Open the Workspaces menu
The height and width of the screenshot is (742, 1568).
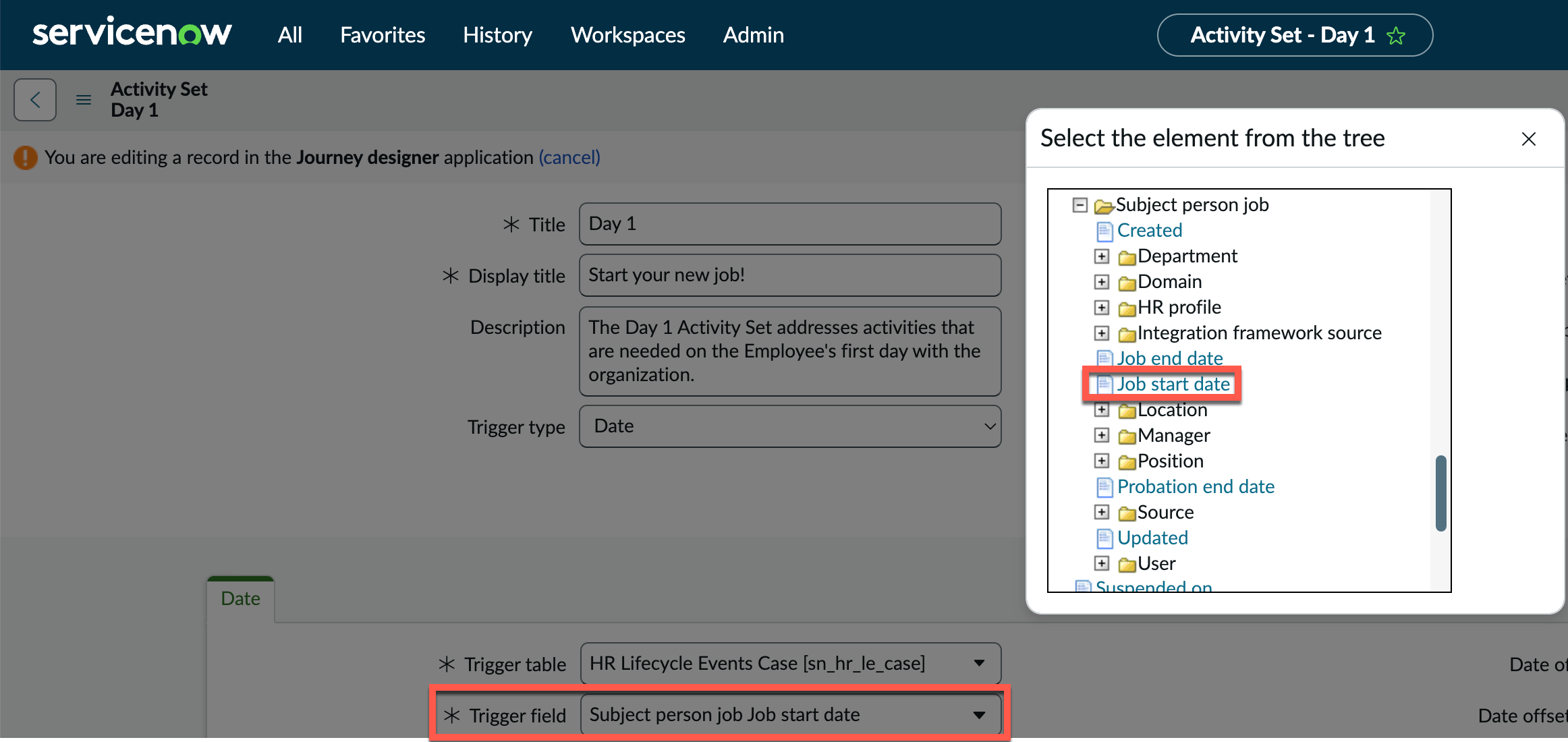click(x=628, y=35)
